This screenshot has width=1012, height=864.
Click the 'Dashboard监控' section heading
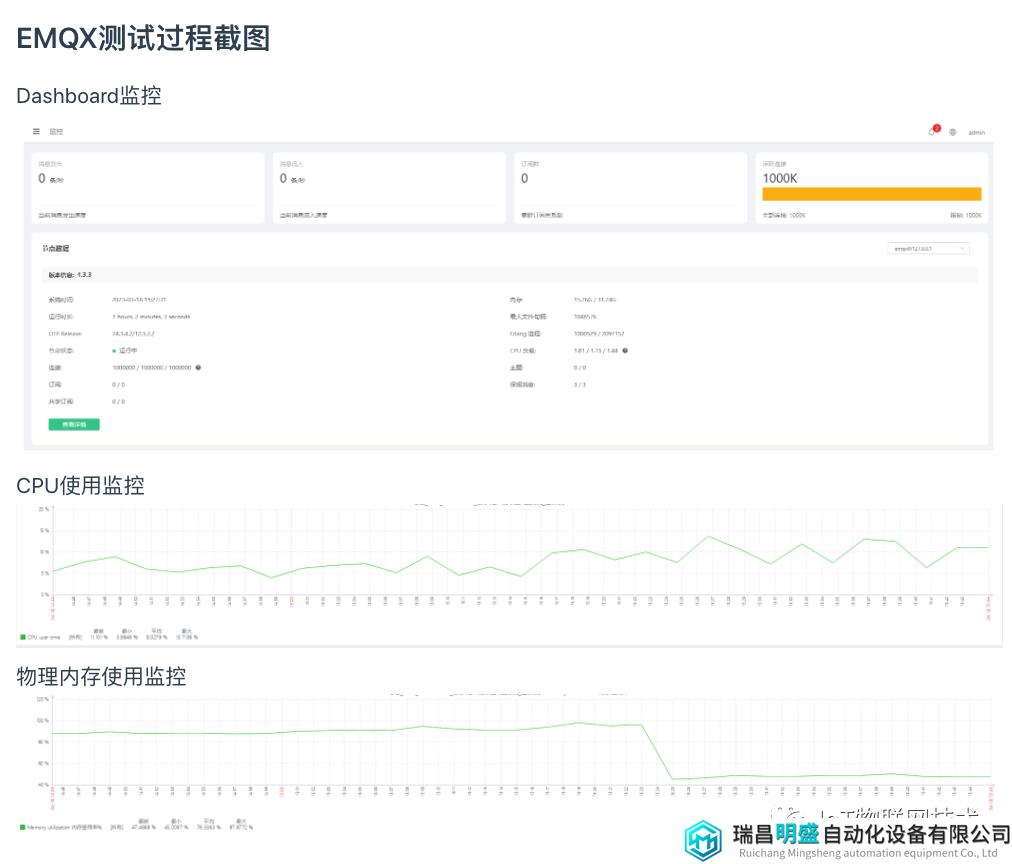tap(88, 95)
